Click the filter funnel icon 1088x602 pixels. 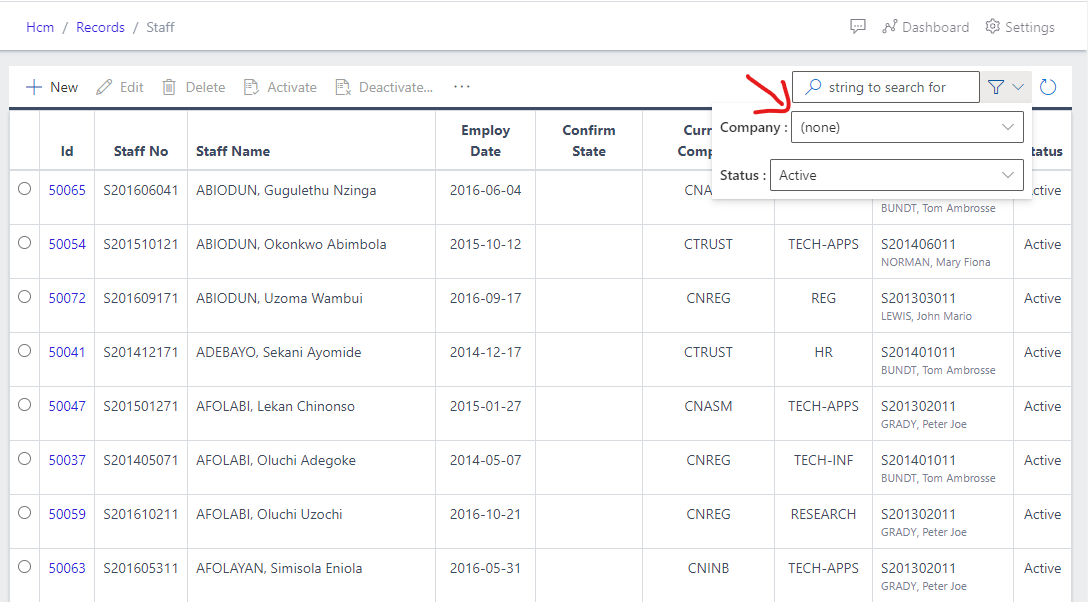[x=996, y=87]
